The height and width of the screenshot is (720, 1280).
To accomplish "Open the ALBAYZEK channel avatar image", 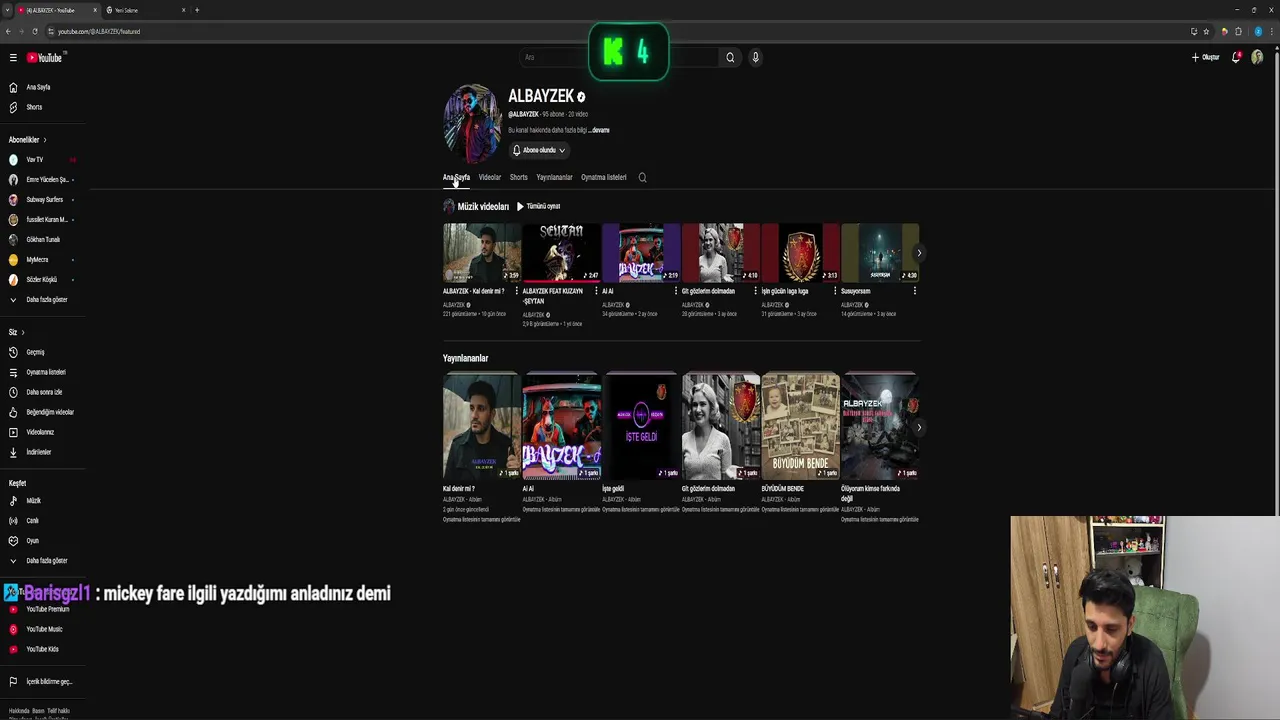I will click(x=472, y=123).
